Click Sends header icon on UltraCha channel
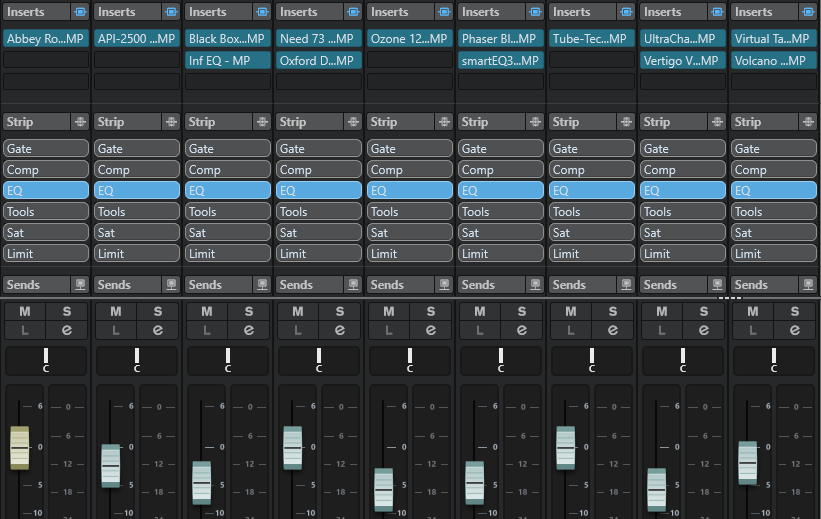Image resolution: width=821 pixels, height=519 pixels. click(717, 284)
